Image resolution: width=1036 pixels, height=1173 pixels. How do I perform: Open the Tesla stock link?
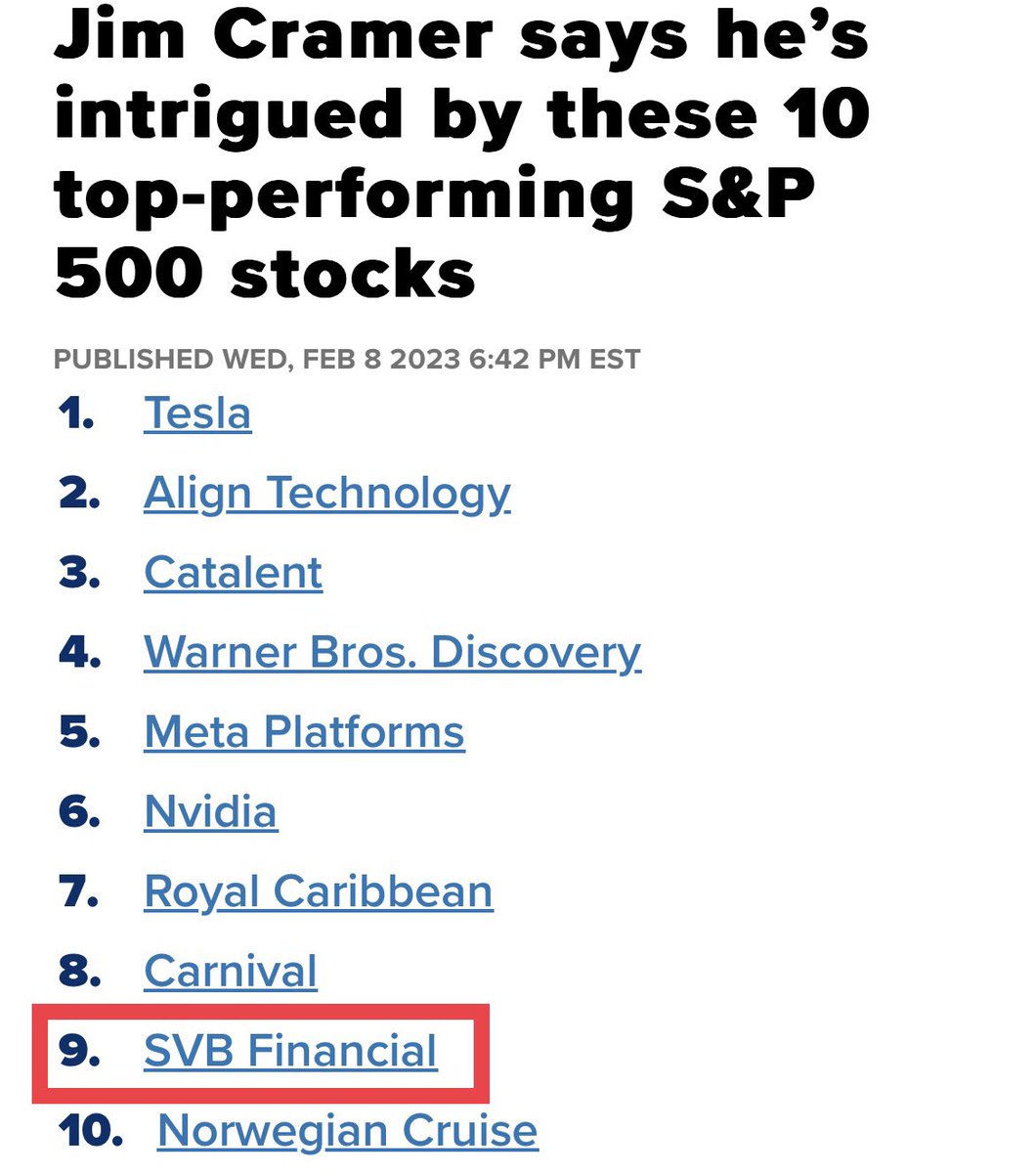click(197, 413)
